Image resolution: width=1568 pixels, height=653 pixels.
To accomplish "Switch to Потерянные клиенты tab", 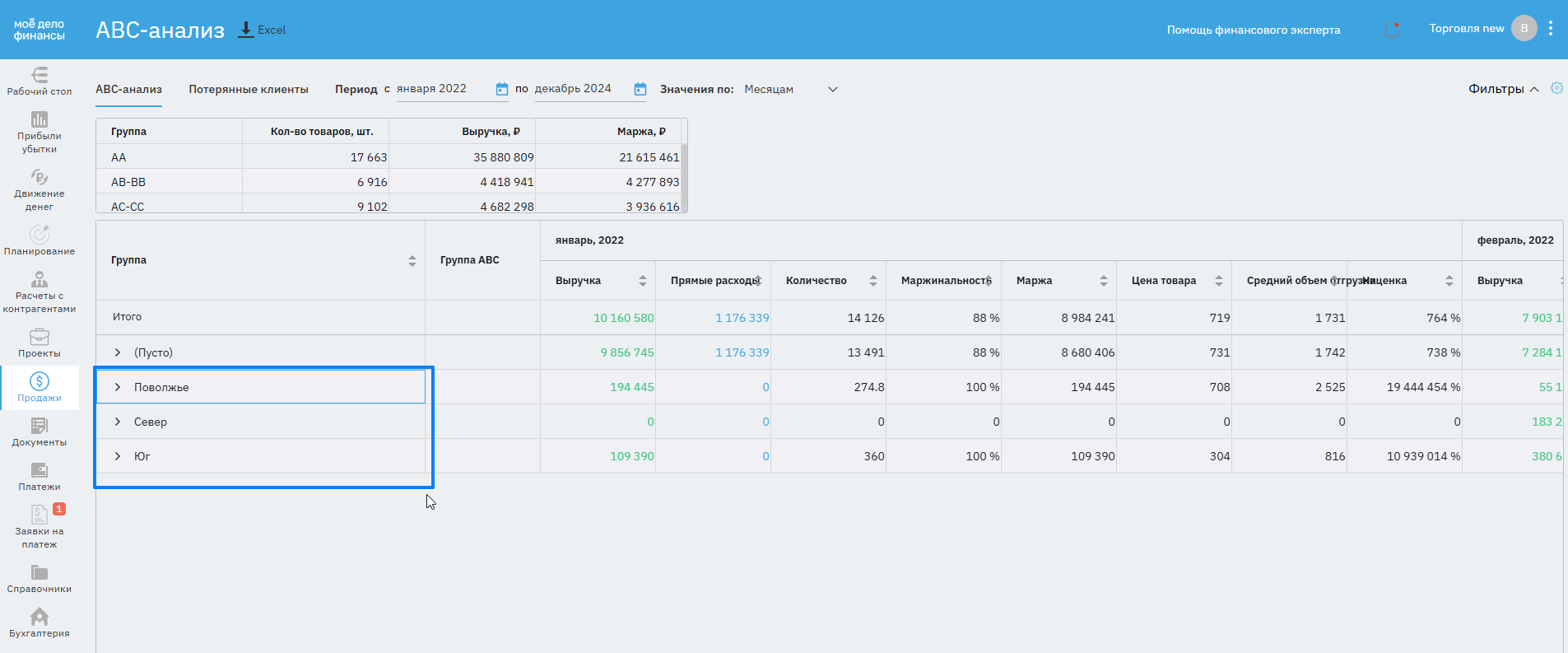I will coord(248,89).
